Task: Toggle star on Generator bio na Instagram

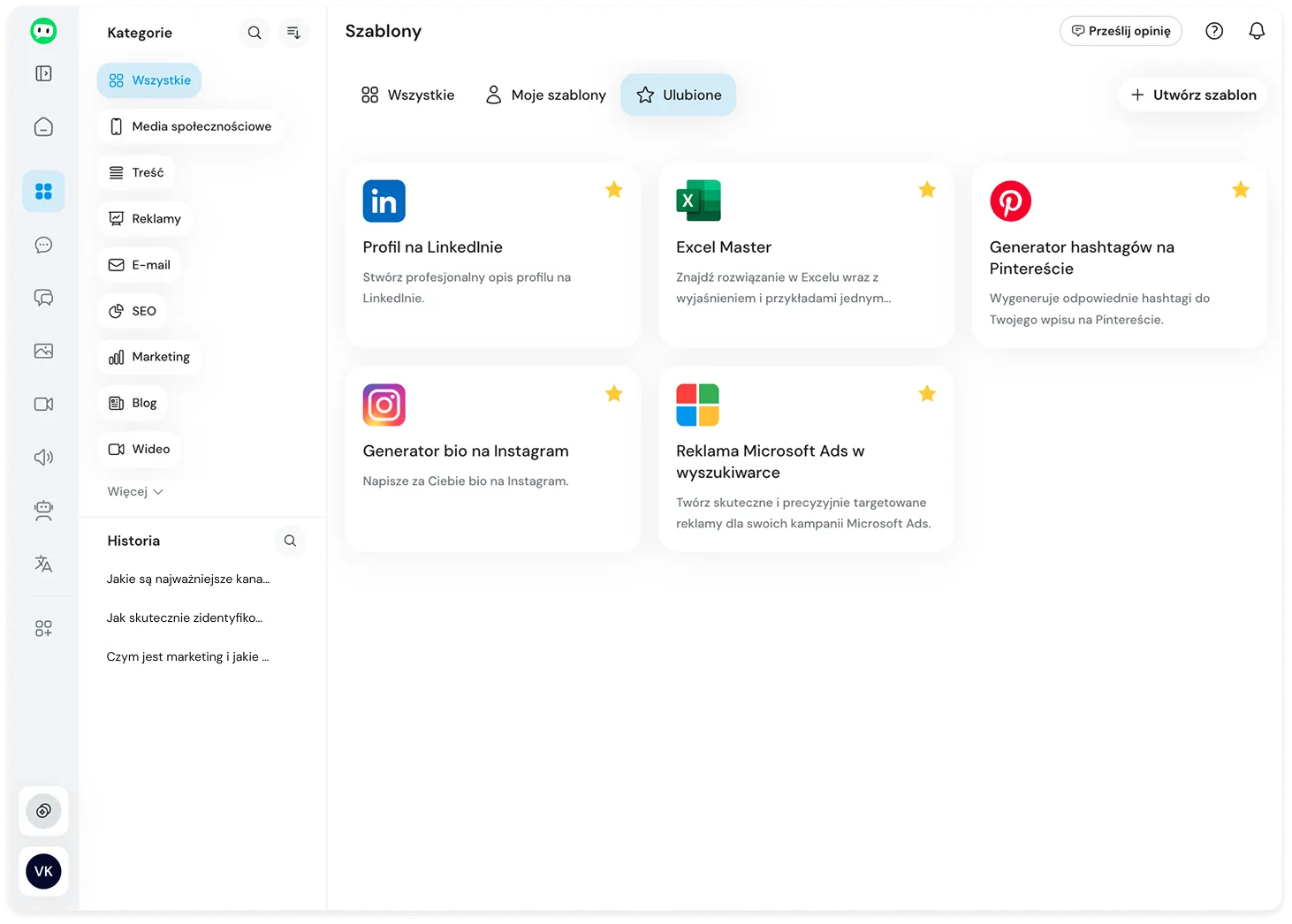Action: click(x=614, y=393)
